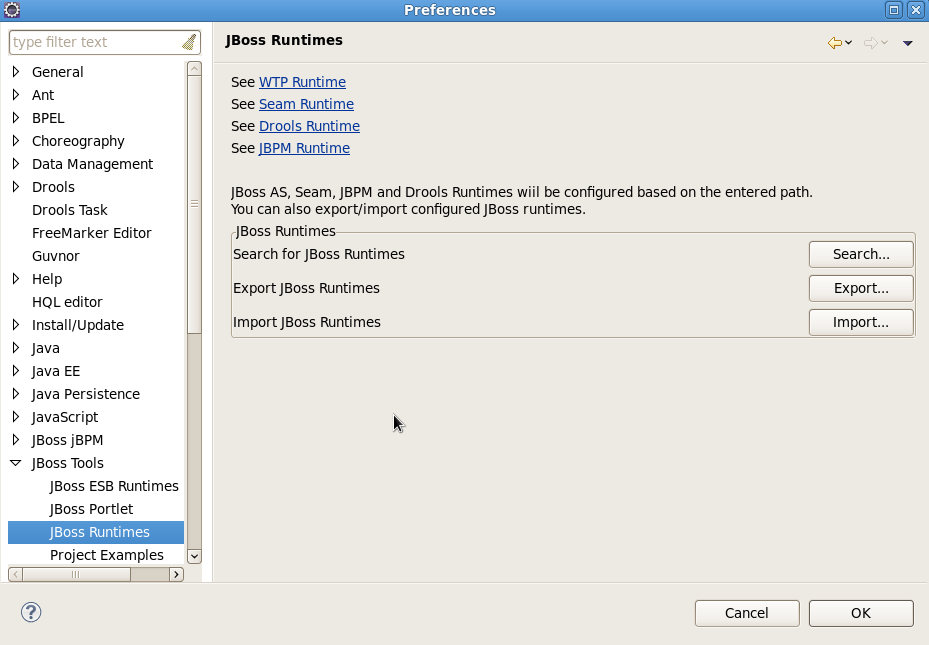Open the Drools Runtime link
The height and width of the screenshot is (645, 929).
[x=309, y=126]
